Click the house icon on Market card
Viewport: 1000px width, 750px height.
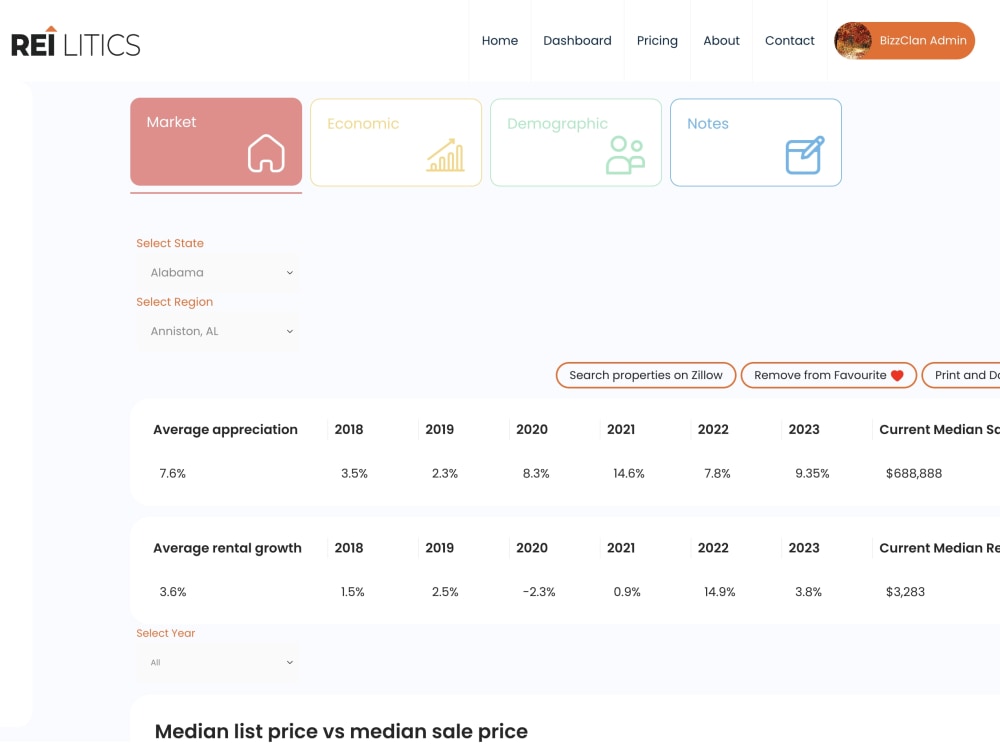click(x=266, y=153)
